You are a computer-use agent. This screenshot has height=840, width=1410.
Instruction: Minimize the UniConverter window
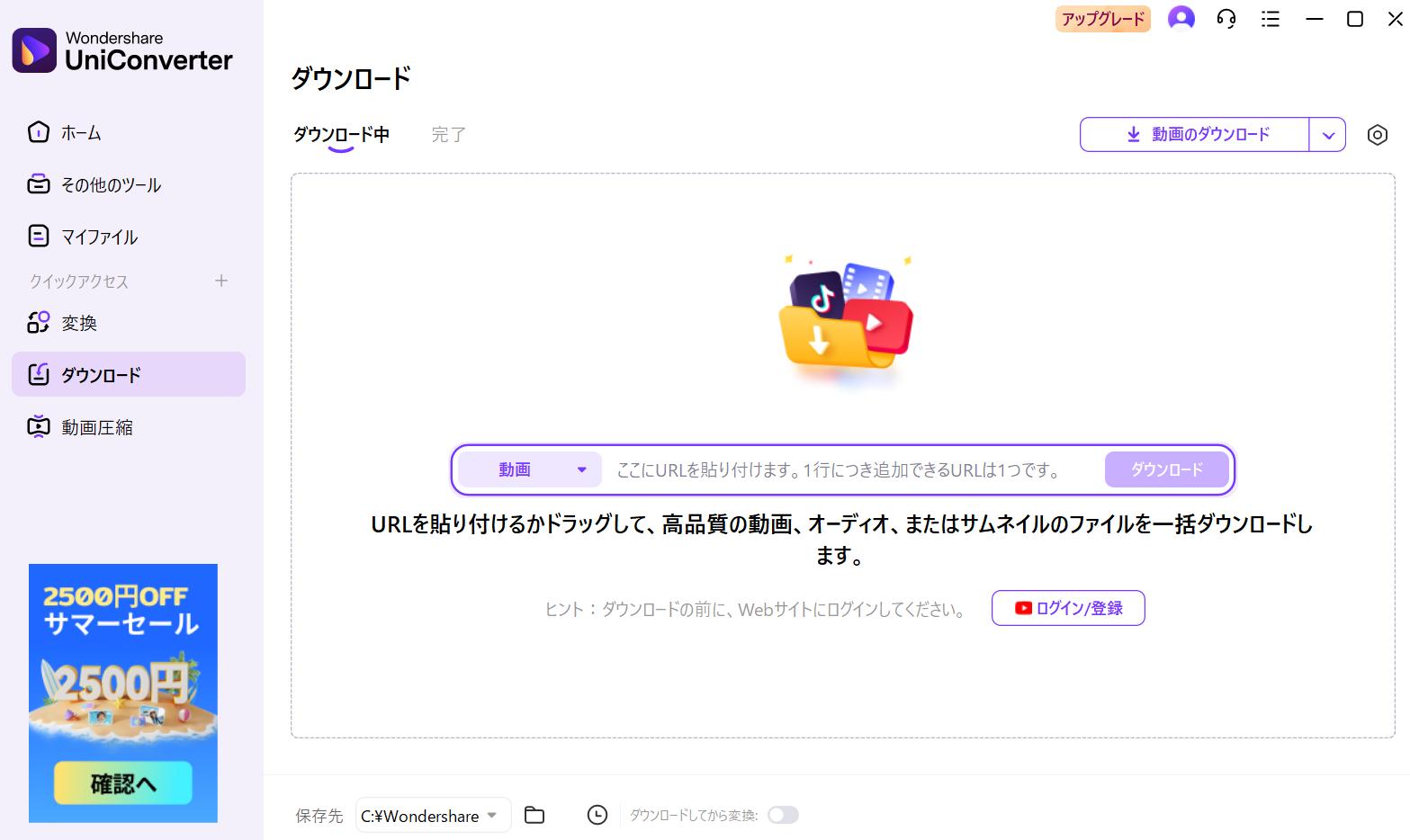coord(1315,19)
